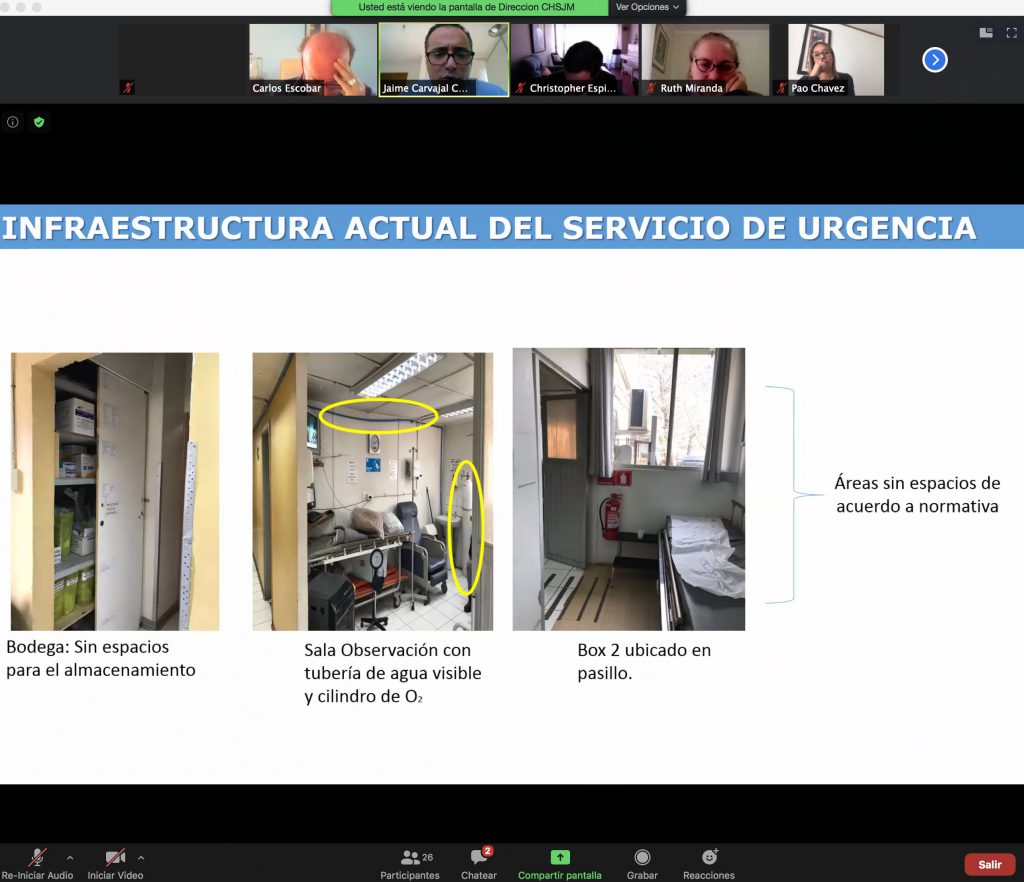The height and width of the screenshot is (882, 1024).
Task: Start recording with the Grabar button
Action: [x=642, y=863]
